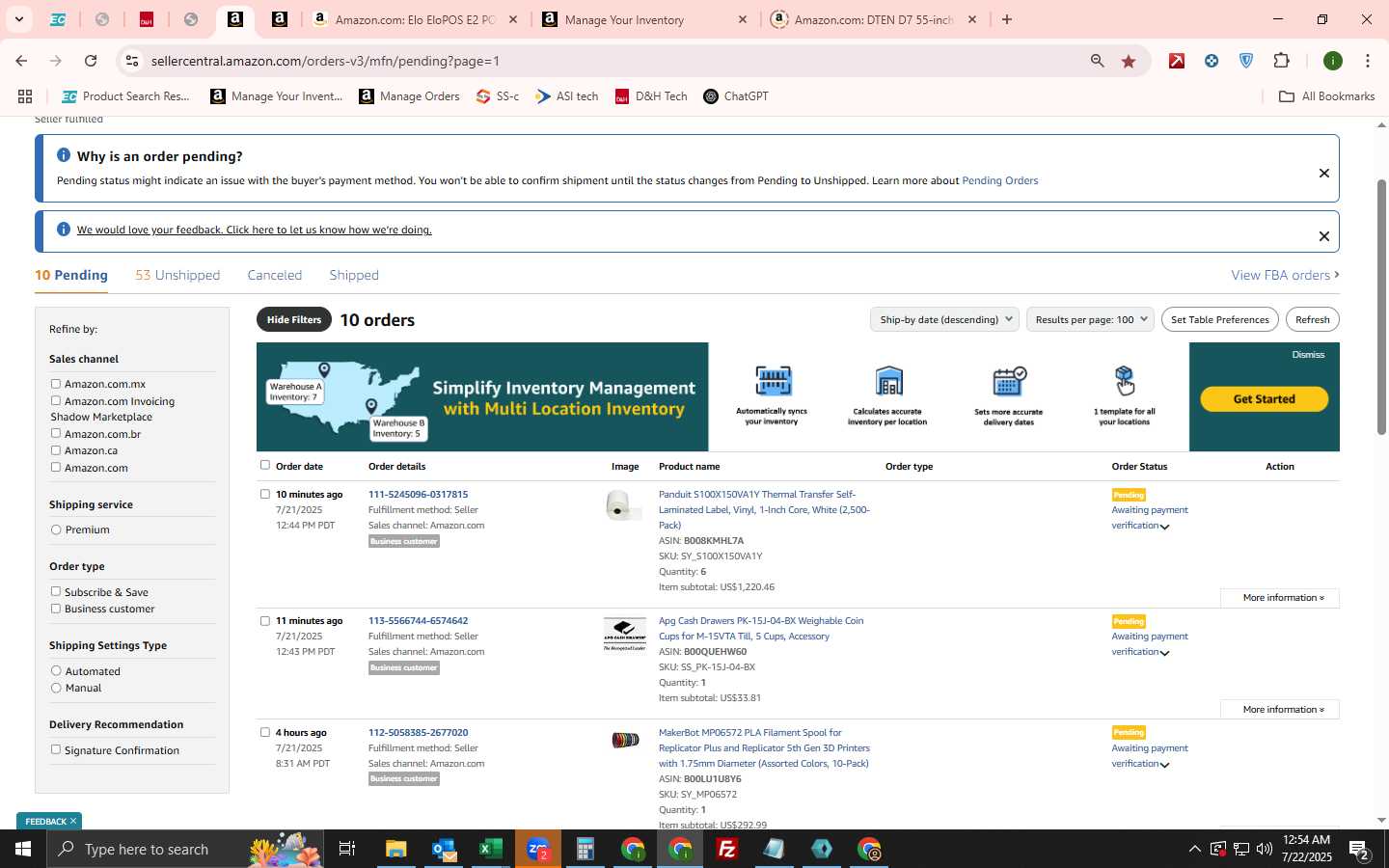Switch to the Manage Your Inventory browser tab

coord(644,19)
